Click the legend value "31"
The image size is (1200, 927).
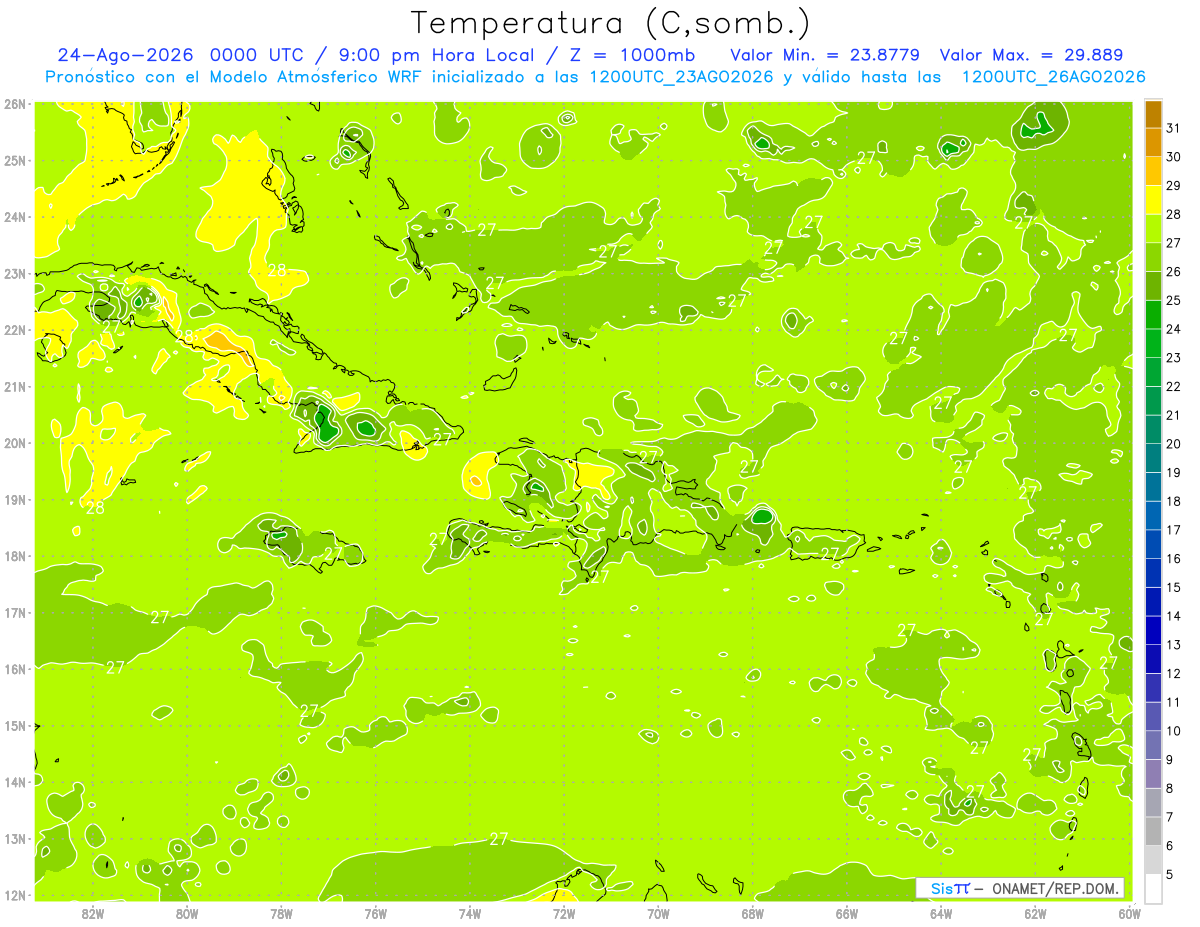(1173, 128)
